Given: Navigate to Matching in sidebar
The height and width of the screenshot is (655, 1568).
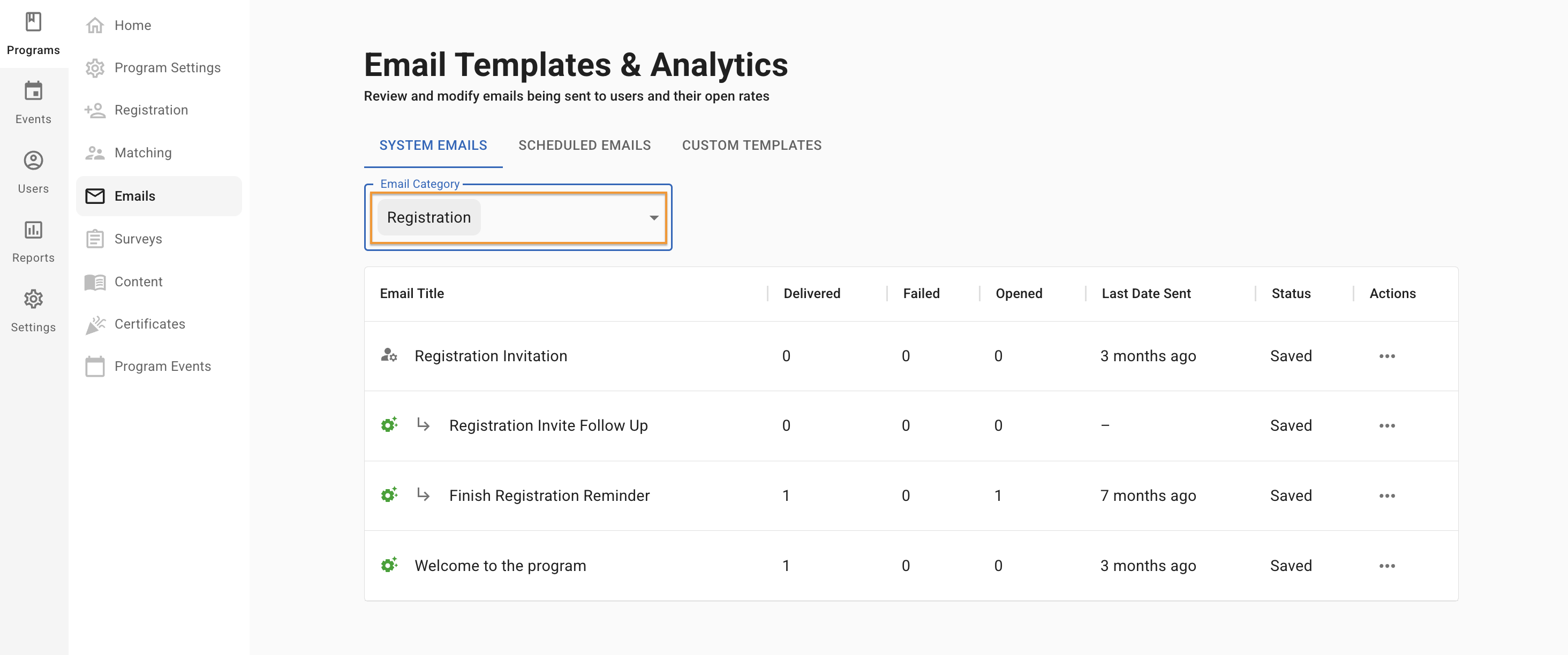Looking at the screenshot, I should (142, 153).
